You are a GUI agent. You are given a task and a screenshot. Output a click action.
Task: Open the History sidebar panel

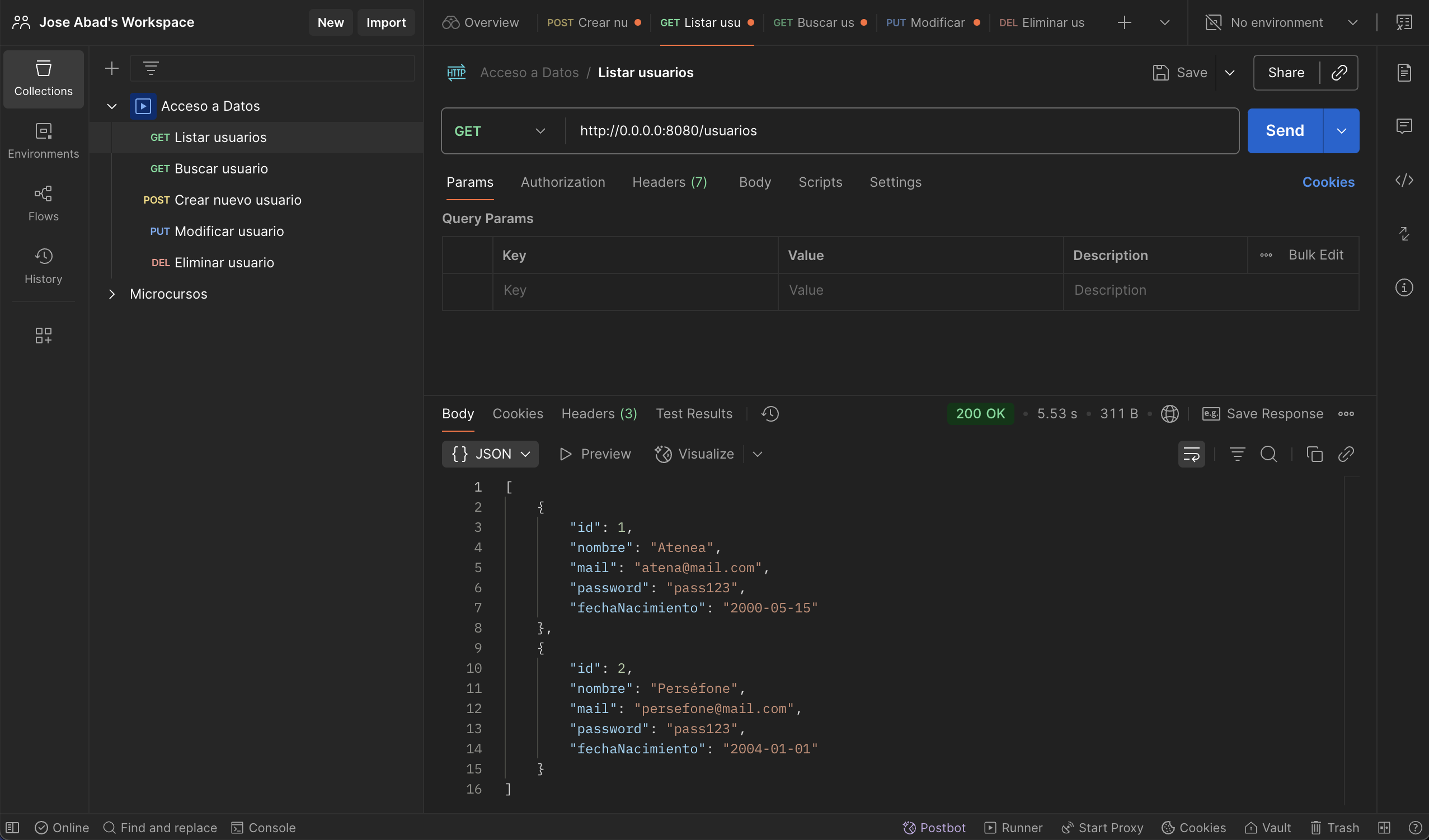coord(43,266)
